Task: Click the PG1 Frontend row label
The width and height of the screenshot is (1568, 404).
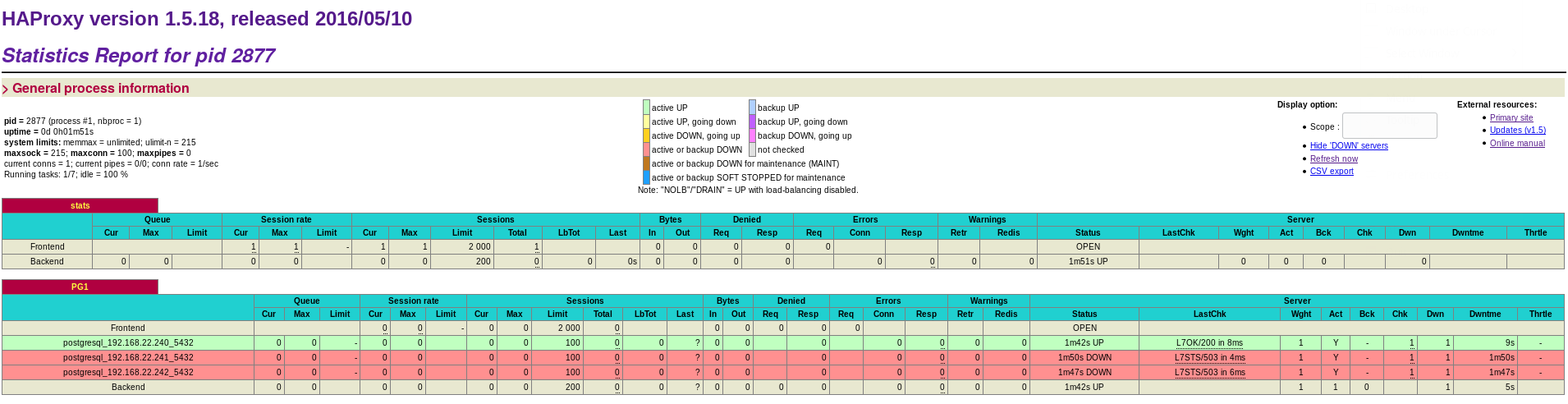Action: coord(128,328)
